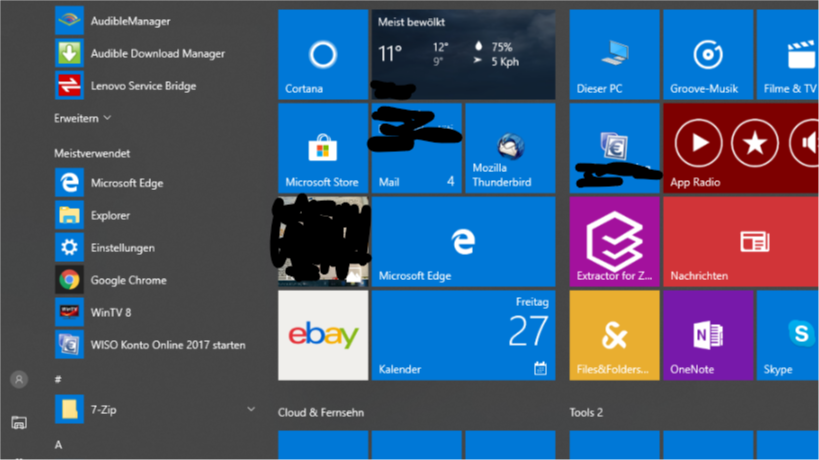Launch Audible Download Manager

coord(157,53)
